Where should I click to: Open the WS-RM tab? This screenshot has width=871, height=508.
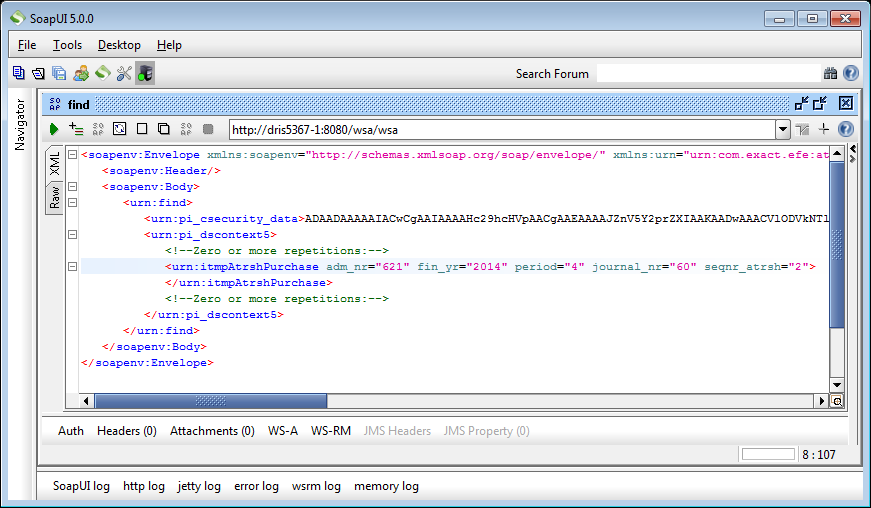pos(331,431)
